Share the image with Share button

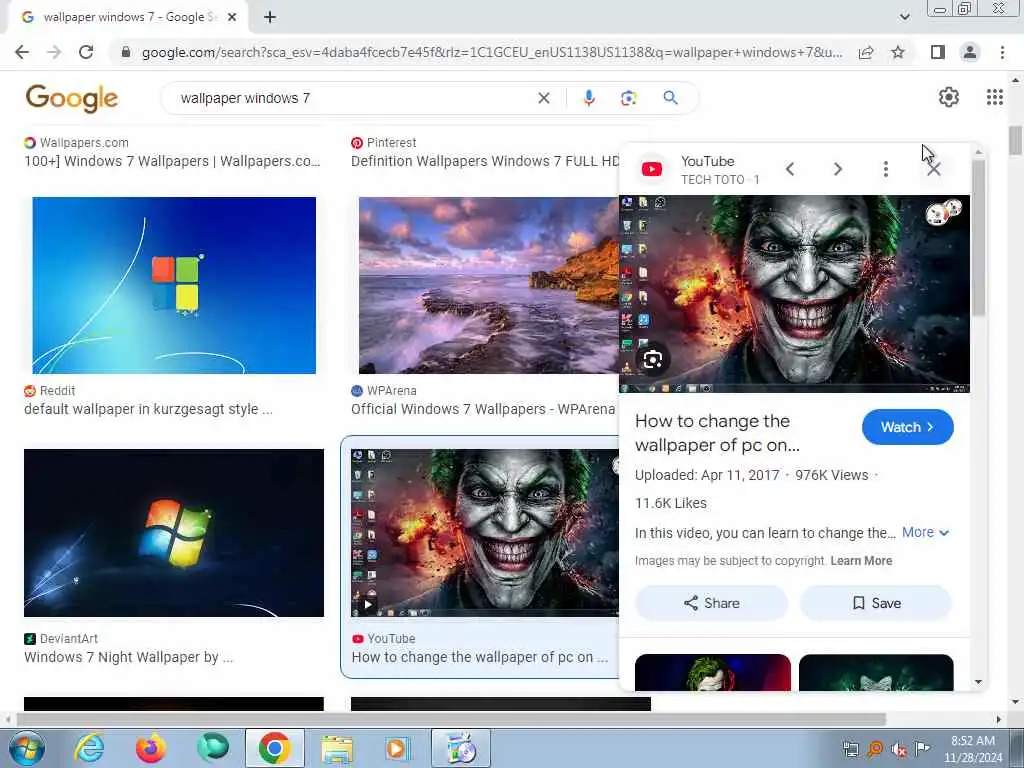[x=711, y=603]
